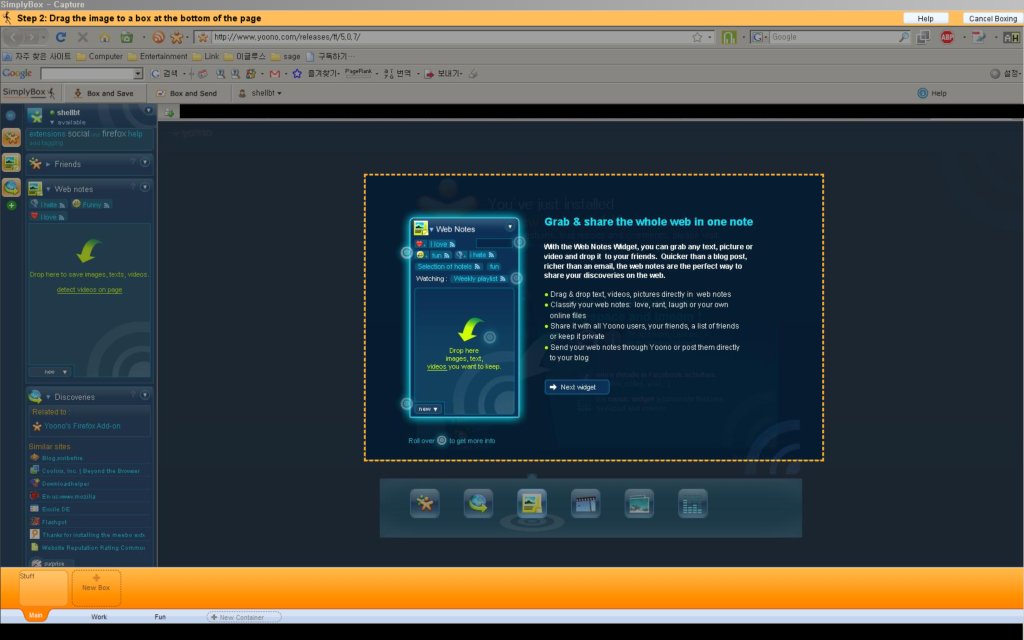The image size is (1024, 640).
Task: Click the SimplyBox logo in toolbar
Action: tap(29, 93)
